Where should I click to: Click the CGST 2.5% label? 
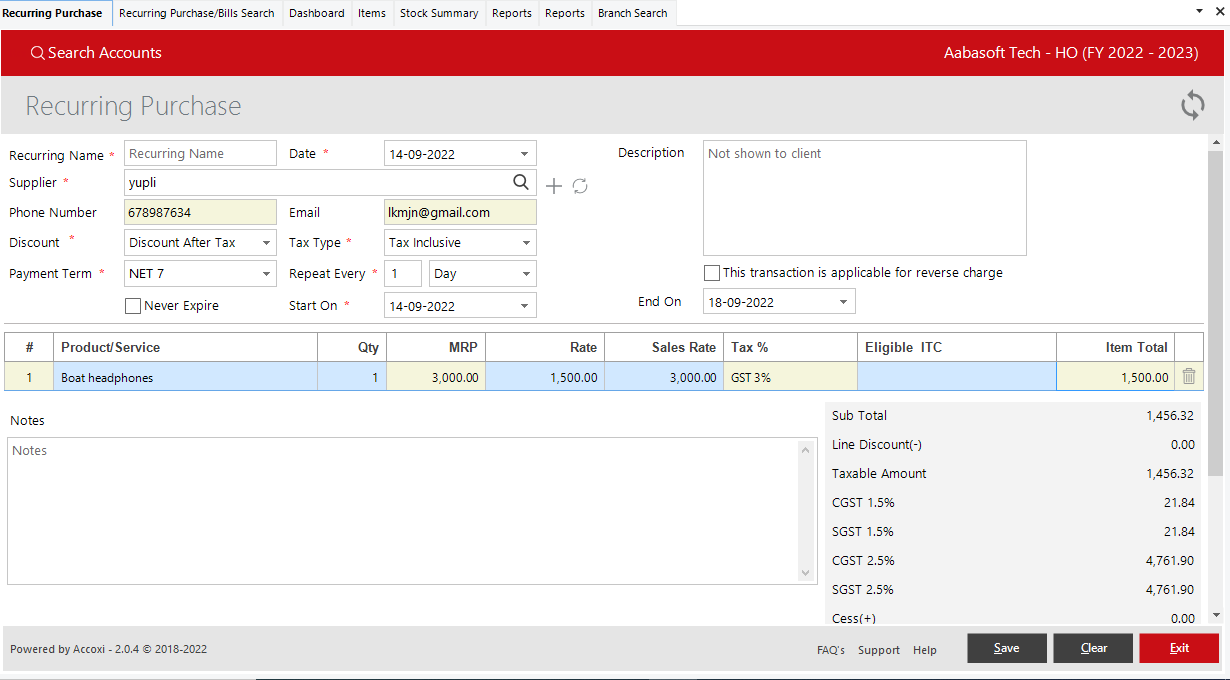[863, 561]
